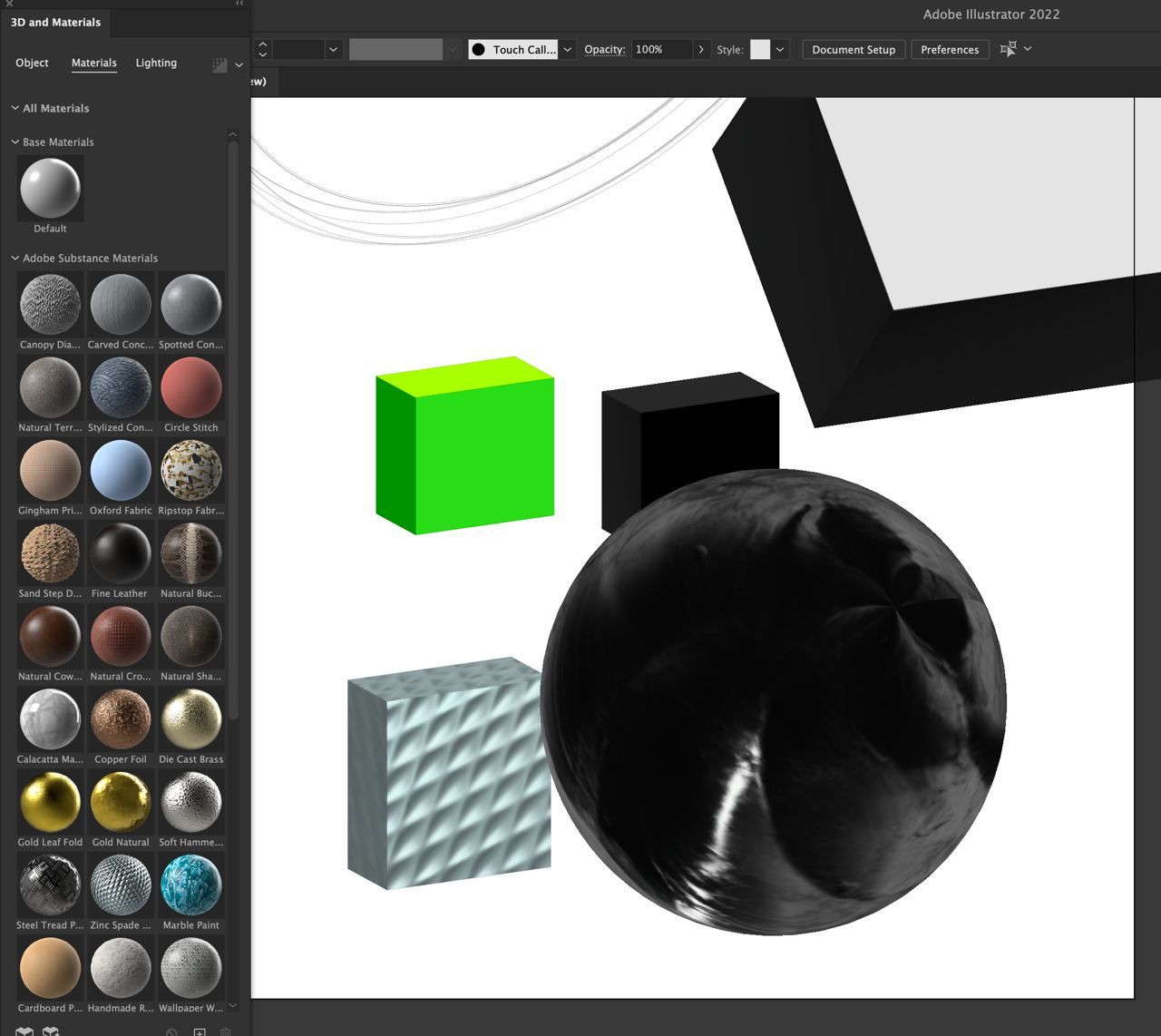Switch to the Lighting tab
Viewport: 1161px width, 1036px height.
click(x=156, y=63)
